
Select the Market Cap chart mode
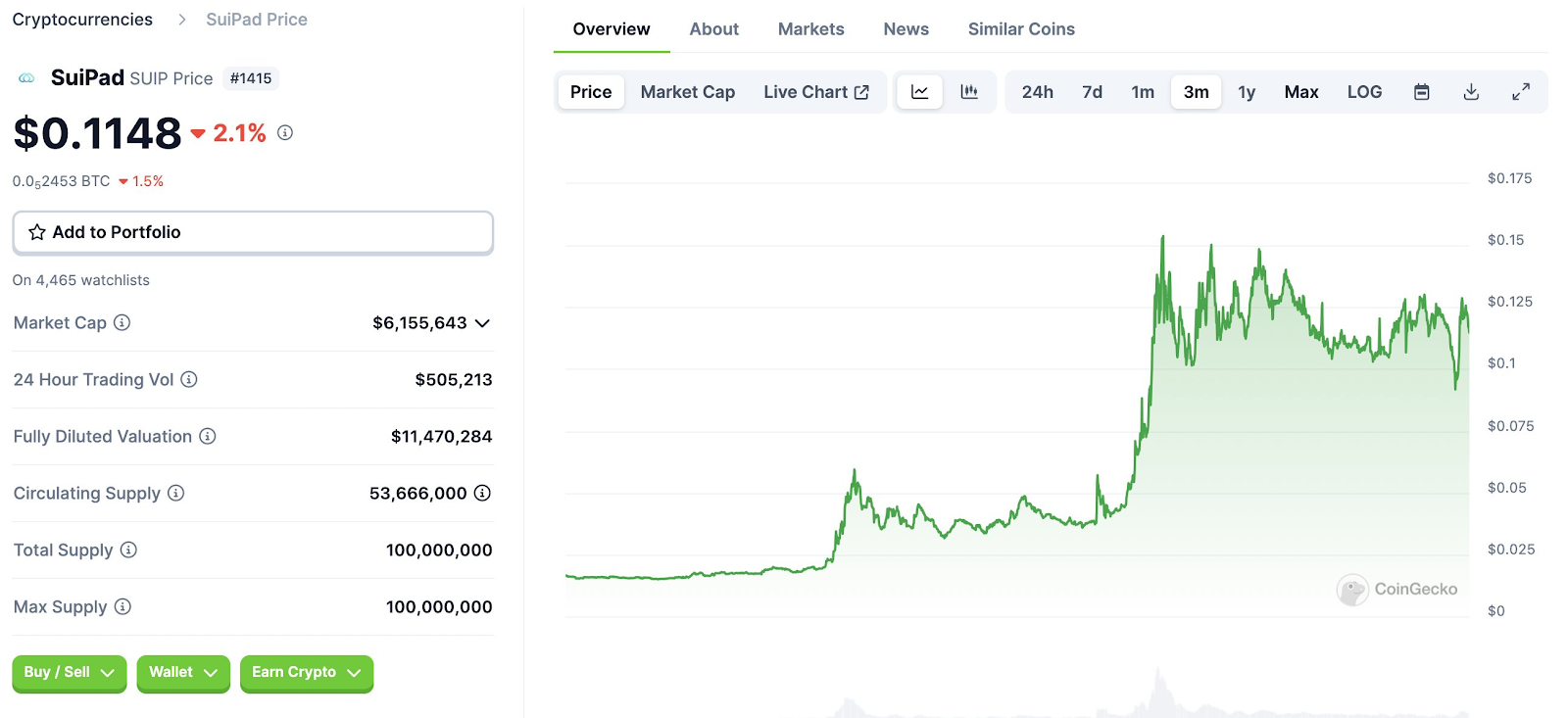688,92
